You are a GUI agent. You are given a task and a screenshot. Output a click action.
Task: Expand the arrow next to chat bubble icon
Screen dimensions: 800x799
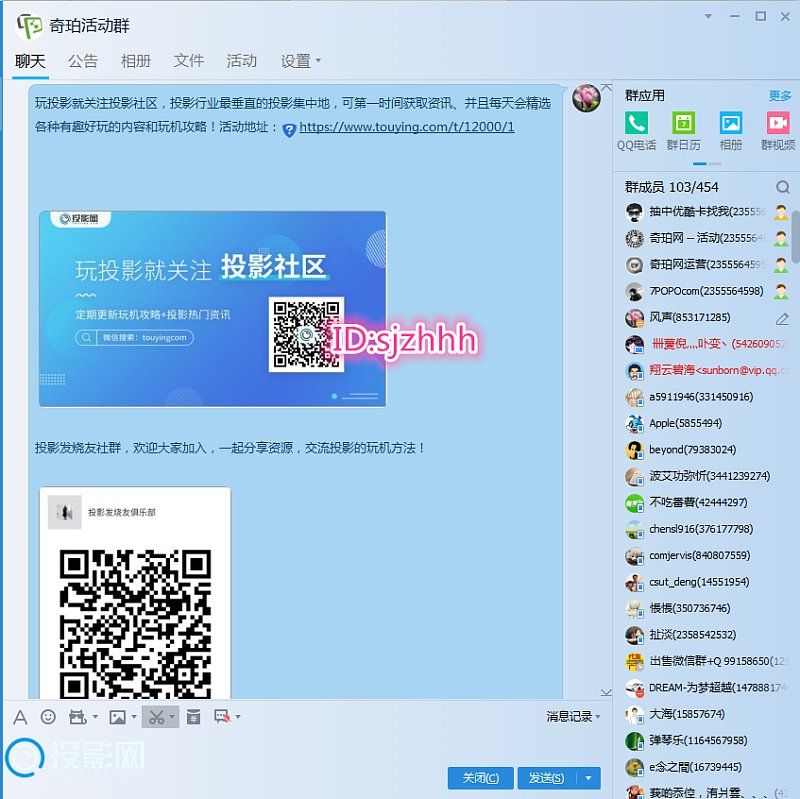point(238,717)
